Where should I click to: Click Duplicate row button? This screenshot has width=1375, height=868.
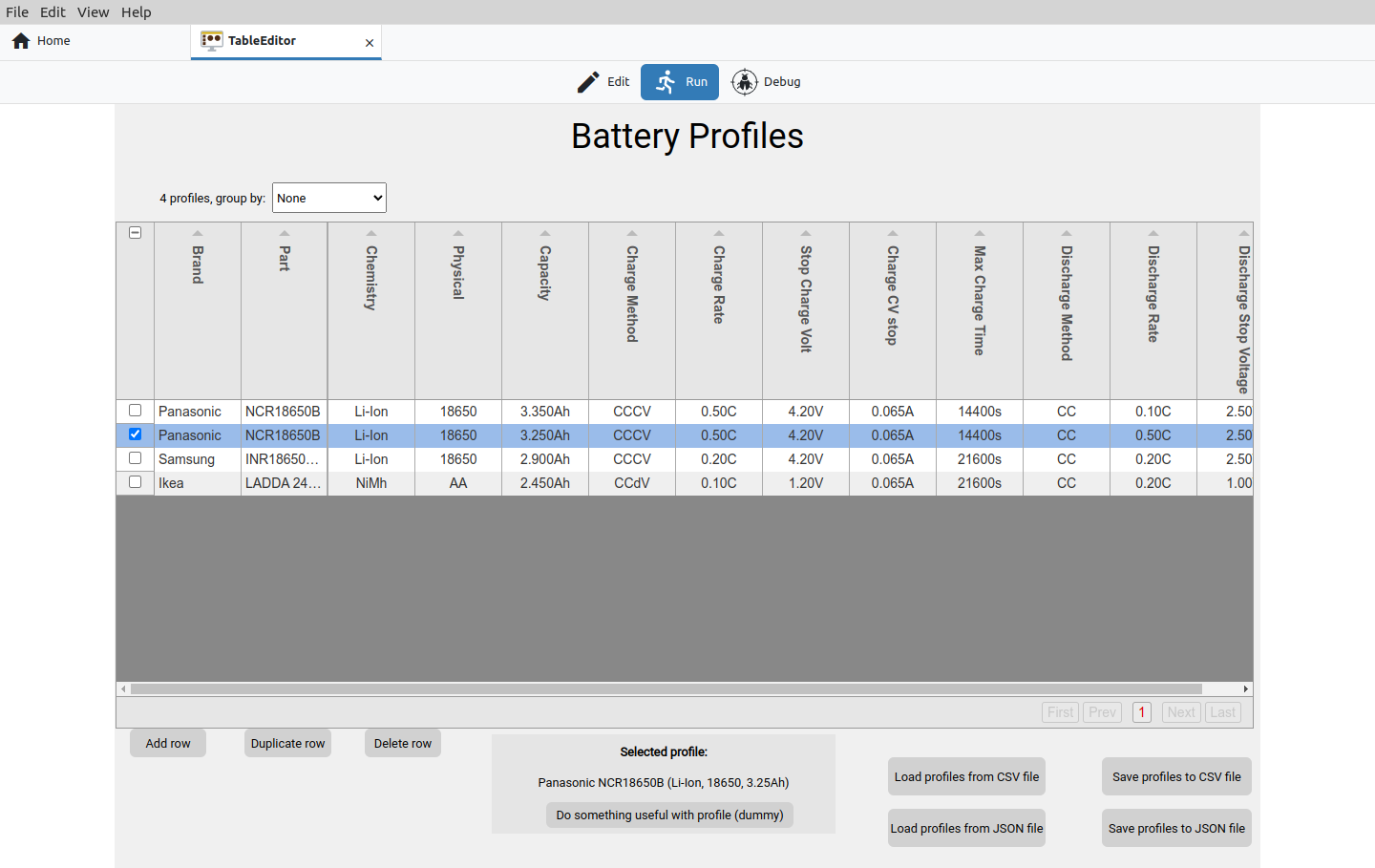click(288, 743)
